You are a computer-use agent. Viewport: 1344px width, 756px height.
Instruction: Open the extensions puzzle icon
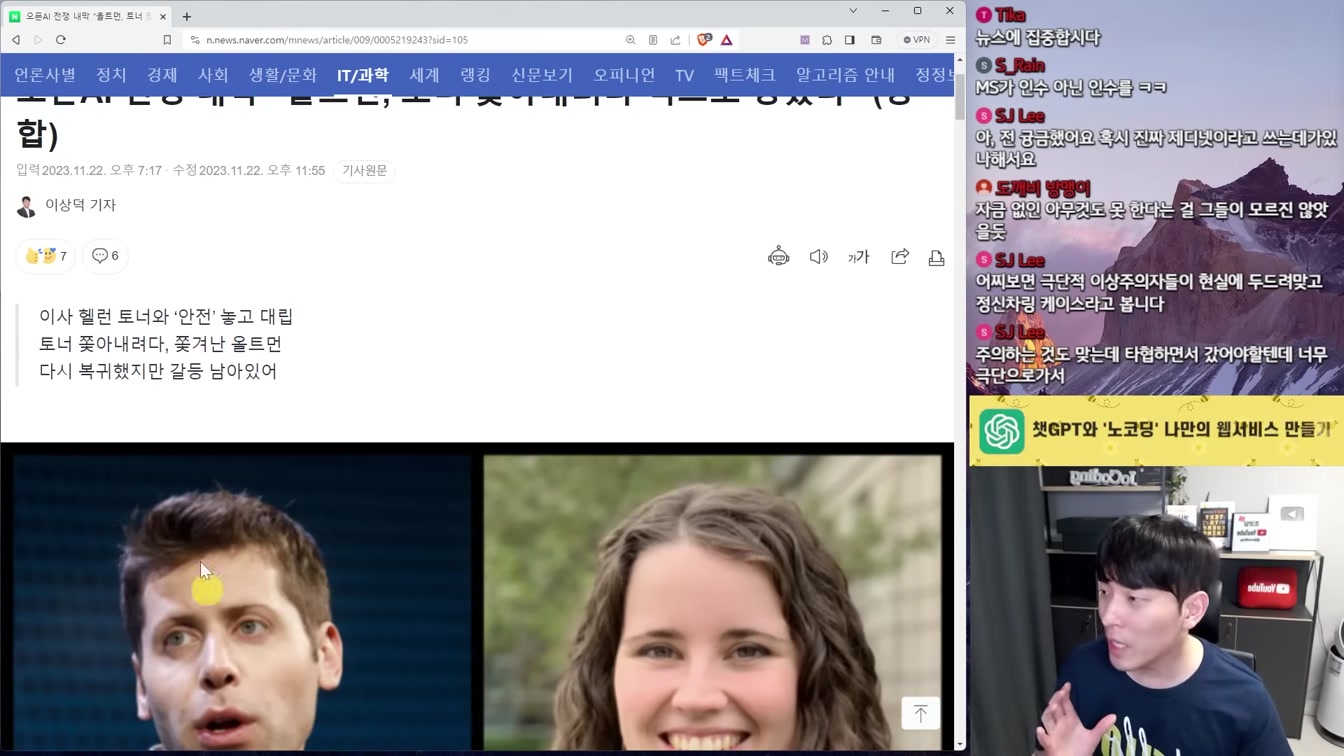(827, 40)
